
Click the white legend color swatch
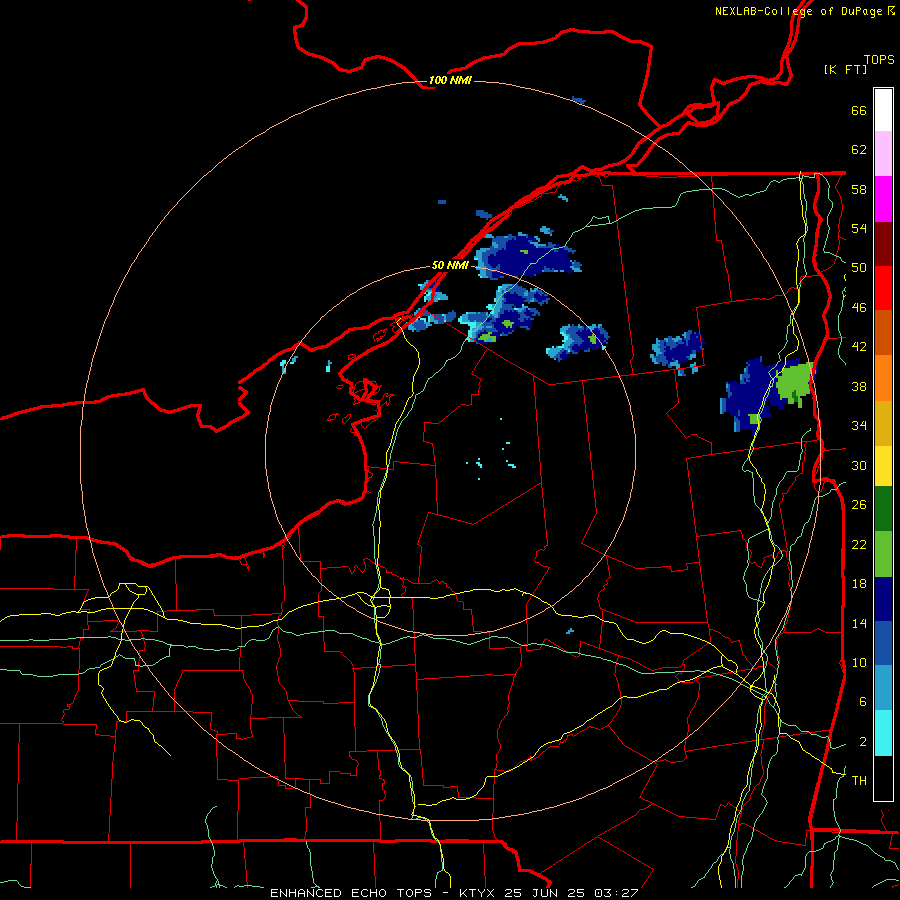pos(883,110)
